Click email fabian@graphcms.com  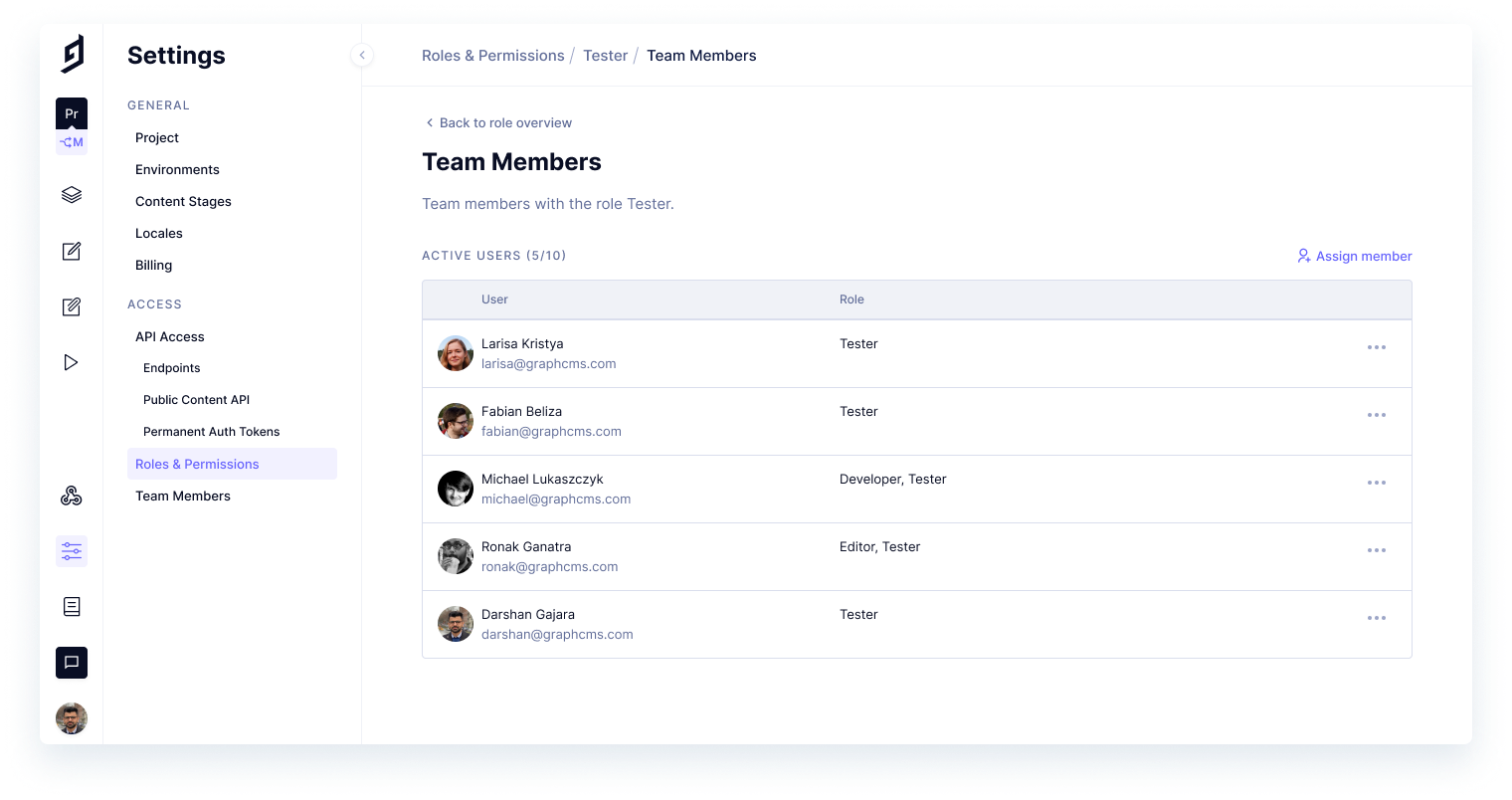(x=551, y=432)
